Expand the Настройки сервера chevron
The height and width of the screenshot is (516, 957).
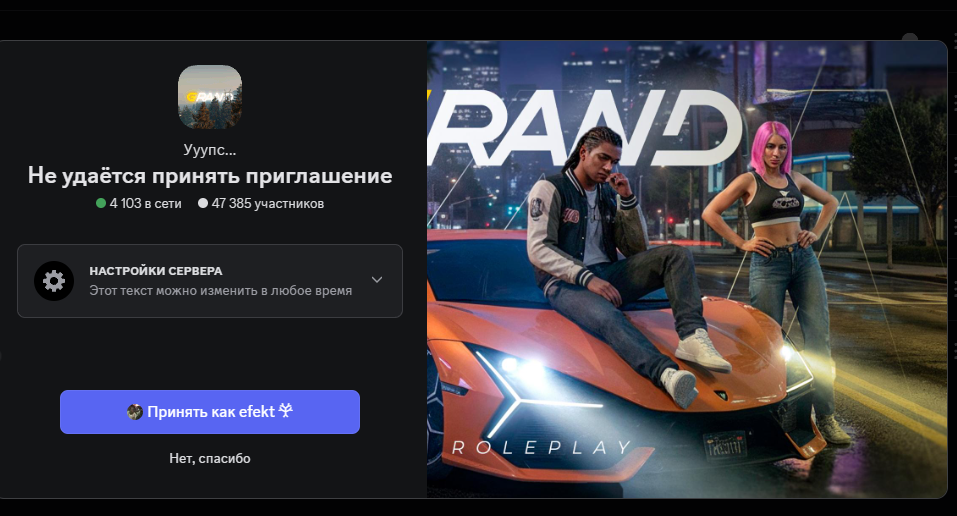(377, 280)
